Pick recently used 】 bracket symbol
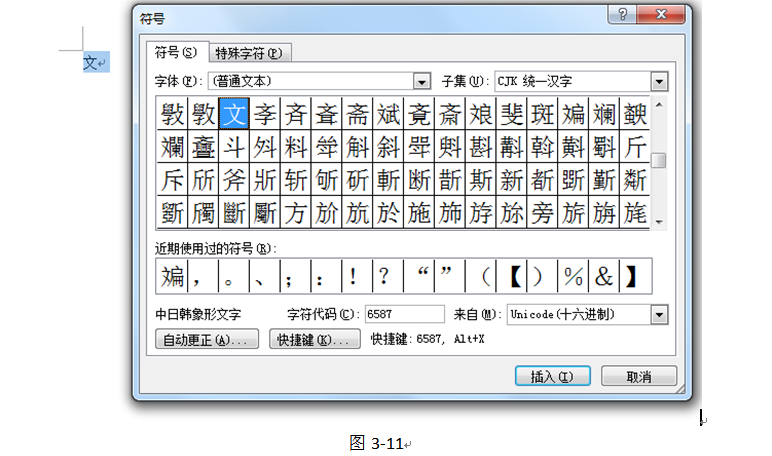 coord(635,276)
